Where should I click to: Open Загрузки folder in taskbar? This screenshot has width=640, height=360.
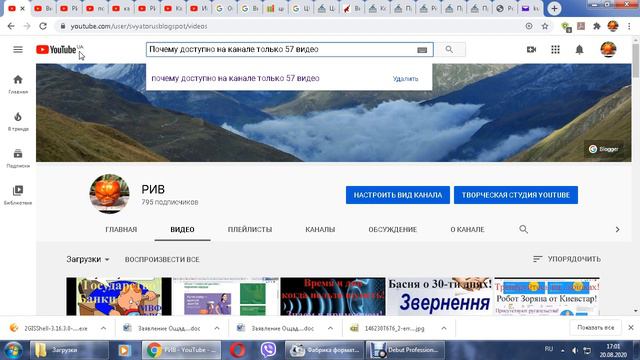point(69,350)
